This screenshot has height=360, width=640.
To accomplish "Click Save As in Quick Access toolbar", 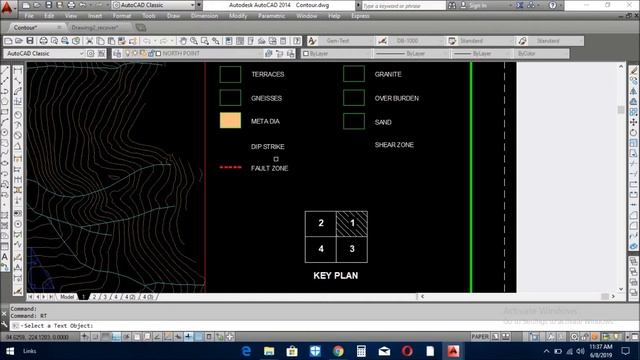I will tap(59, 5).
